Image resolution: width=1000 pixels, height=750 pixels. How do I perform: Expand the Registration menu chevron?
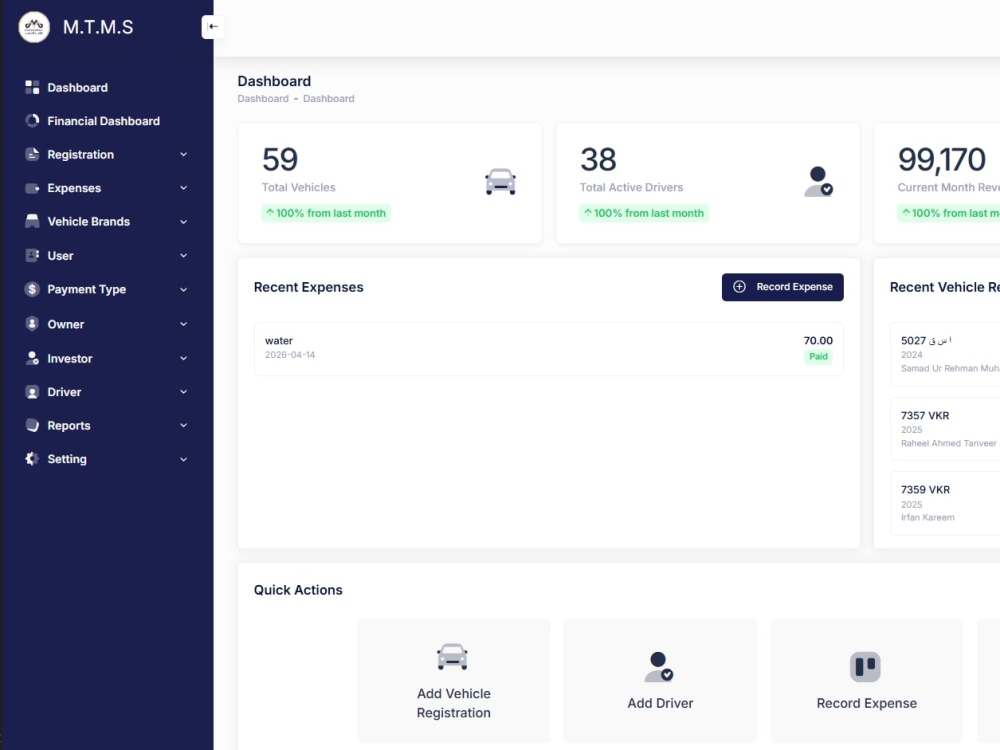[x=184, y=154]
